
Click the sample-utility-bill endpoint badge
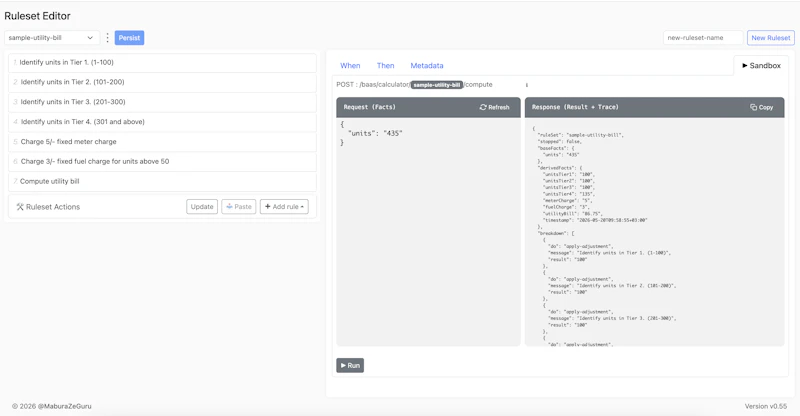(437, 85)
